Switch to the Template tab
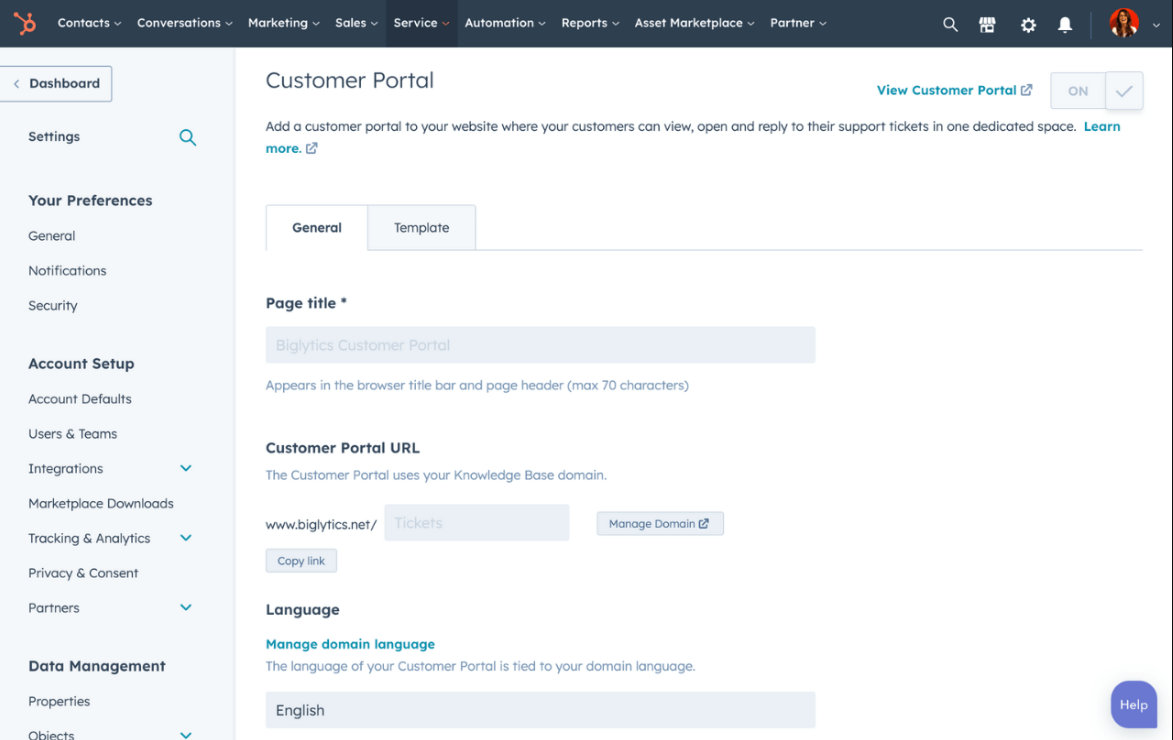Screen dimensions: 1173x740 [421, 227]
